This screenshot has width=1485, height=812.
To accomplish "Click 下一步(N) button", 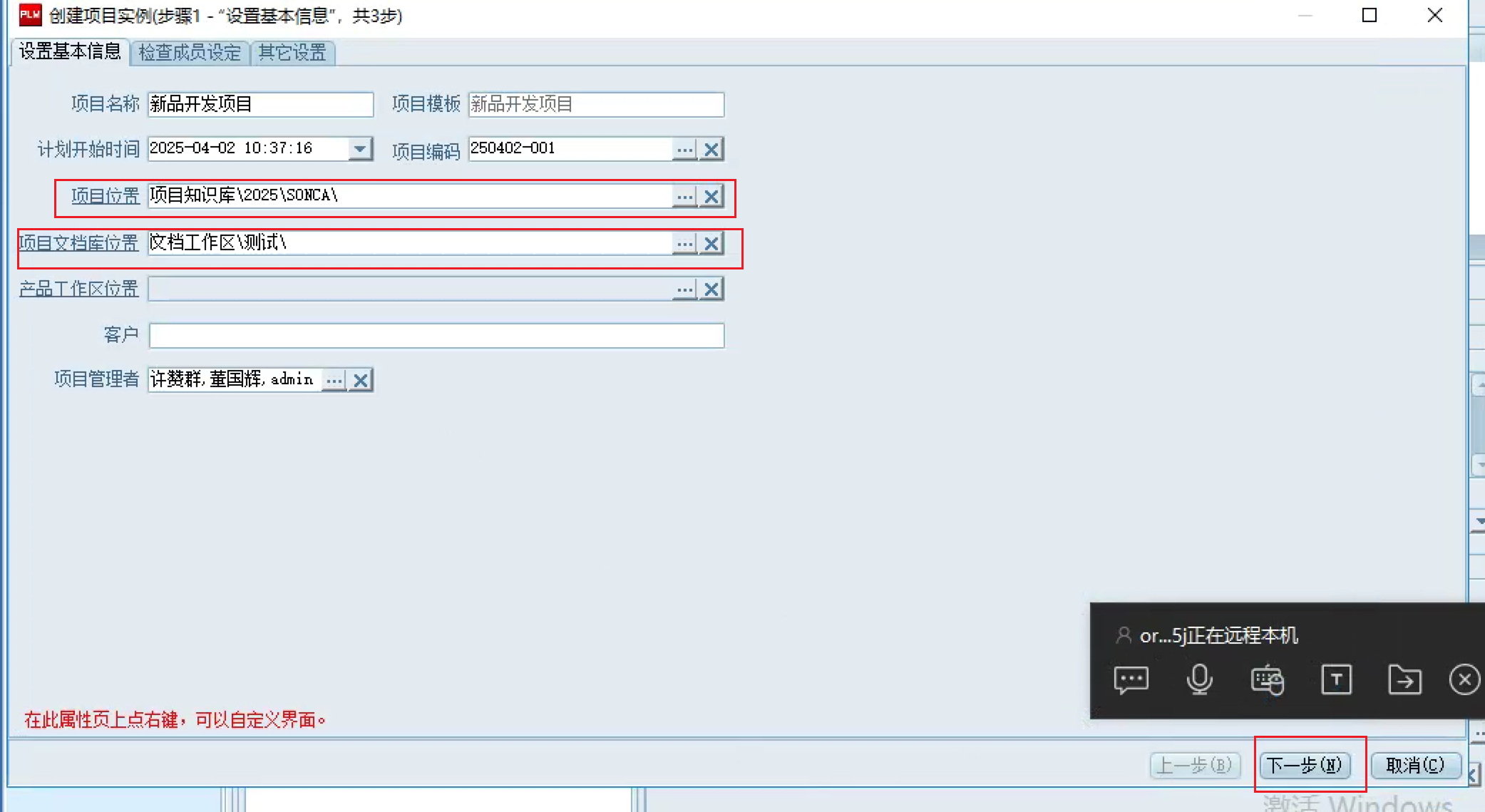I will [x=1305, y=765].
